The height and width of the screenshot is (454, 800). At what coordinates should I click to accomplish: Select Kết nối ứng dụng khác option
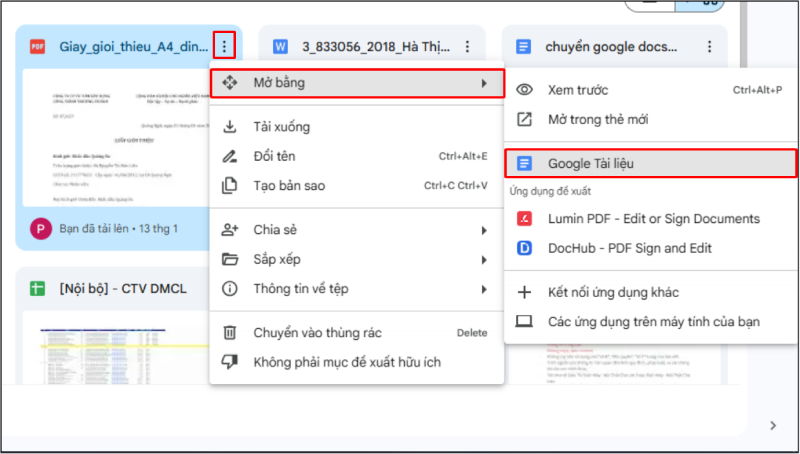[652, 292]
